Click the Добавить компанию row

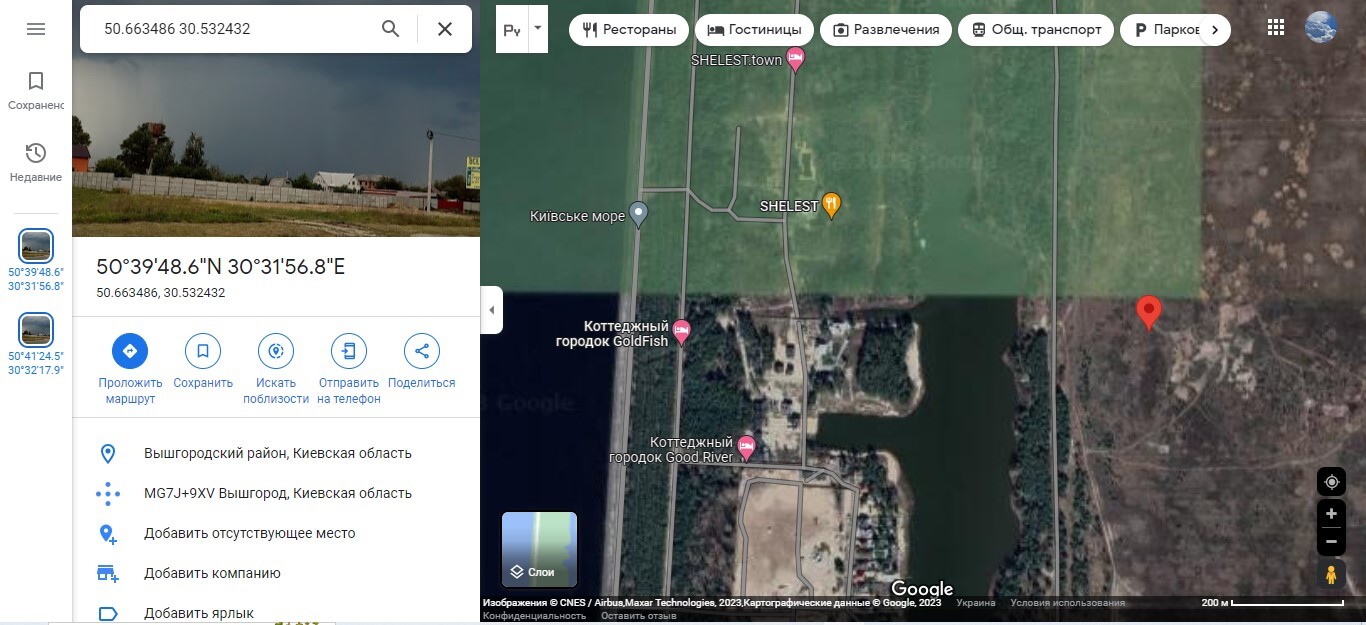276,573
